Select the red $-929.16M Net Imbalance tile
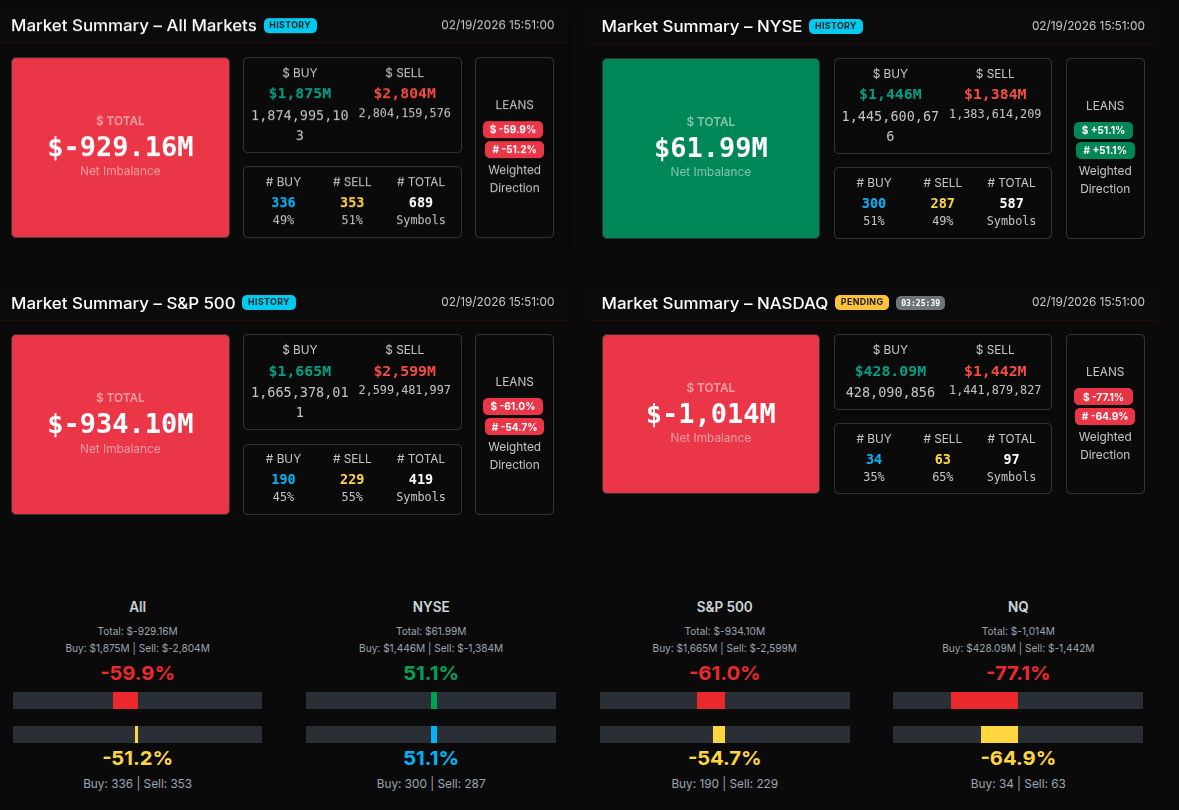The width and height of the screenshot is (1179, 810). 121,147
